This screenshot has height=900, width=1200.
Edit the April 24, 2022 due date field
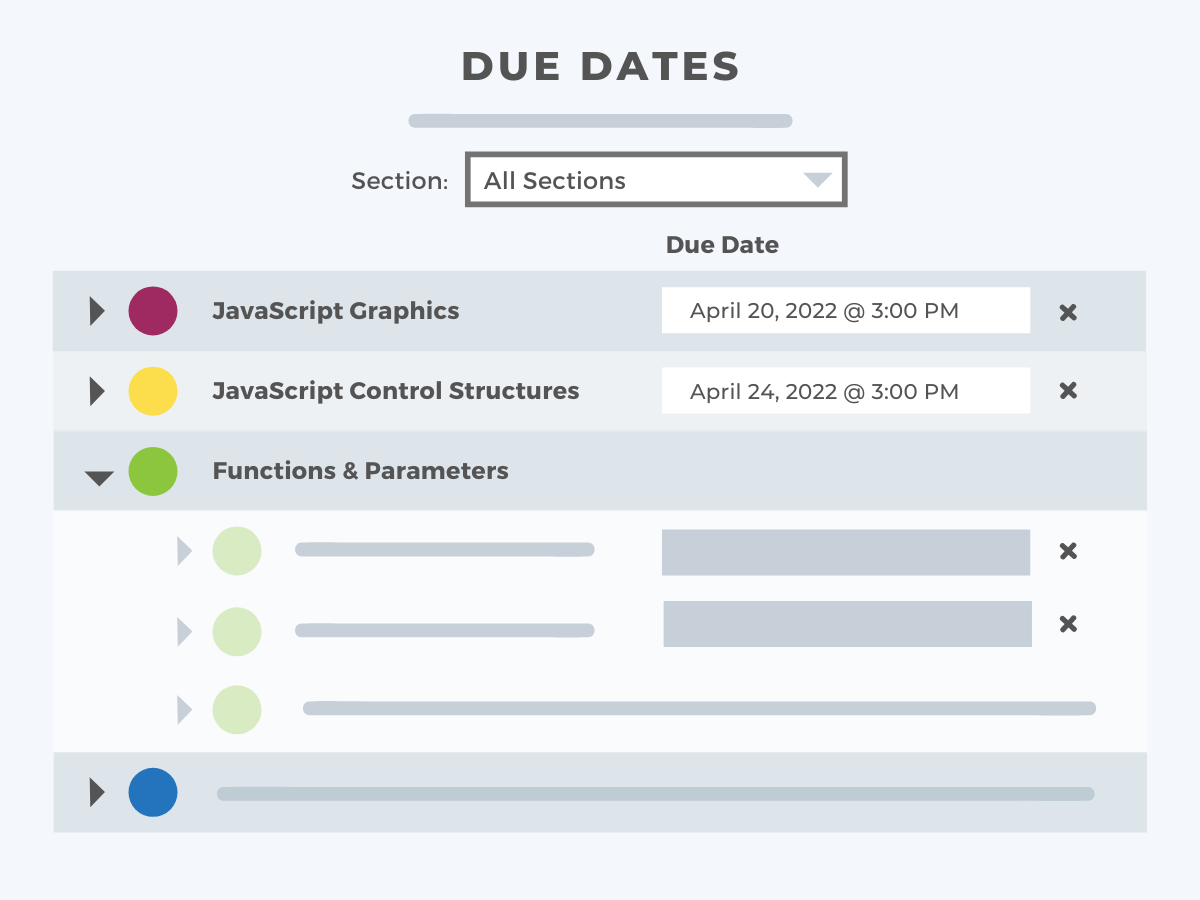tap(846, 391)
